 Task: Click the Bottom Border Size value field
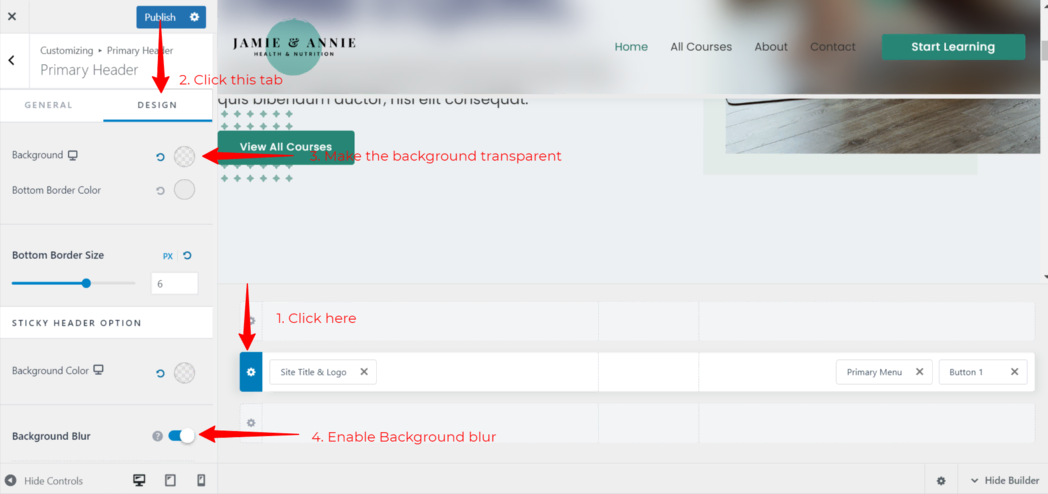tap(174, 284)
